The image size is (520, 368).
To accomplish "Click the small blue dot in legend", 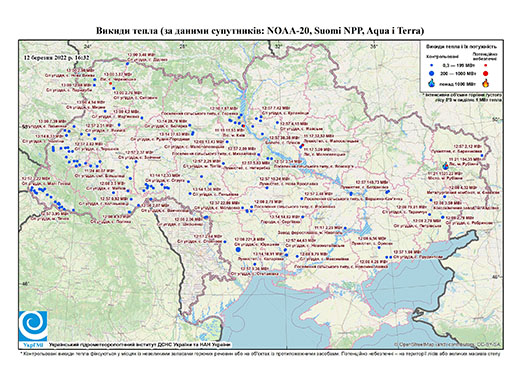I will [432, 66].
